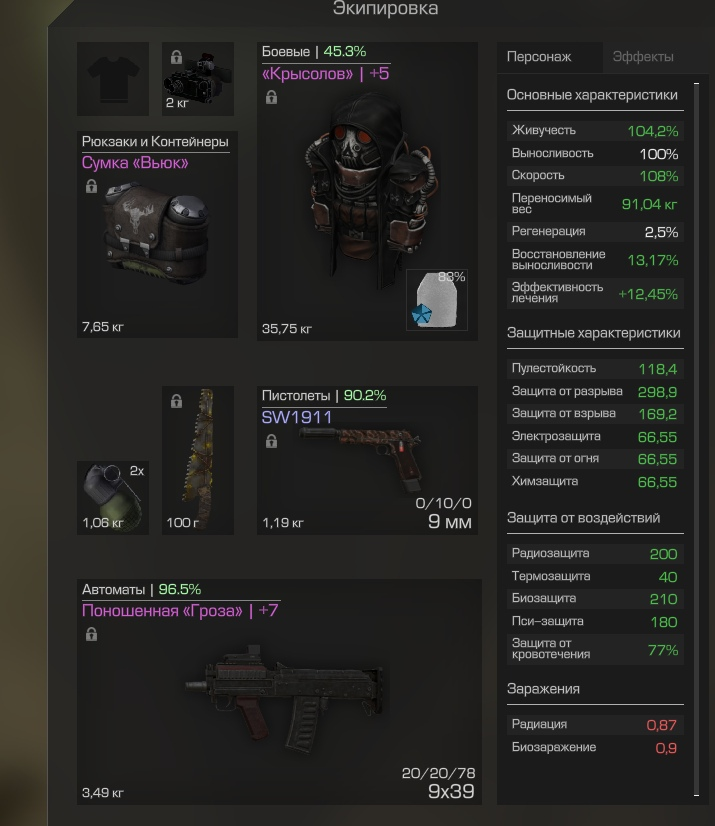Viewport: 715px width, 826px height.
Task: Toggle the lock on the knife slot
Action: (x=177, y=401)
